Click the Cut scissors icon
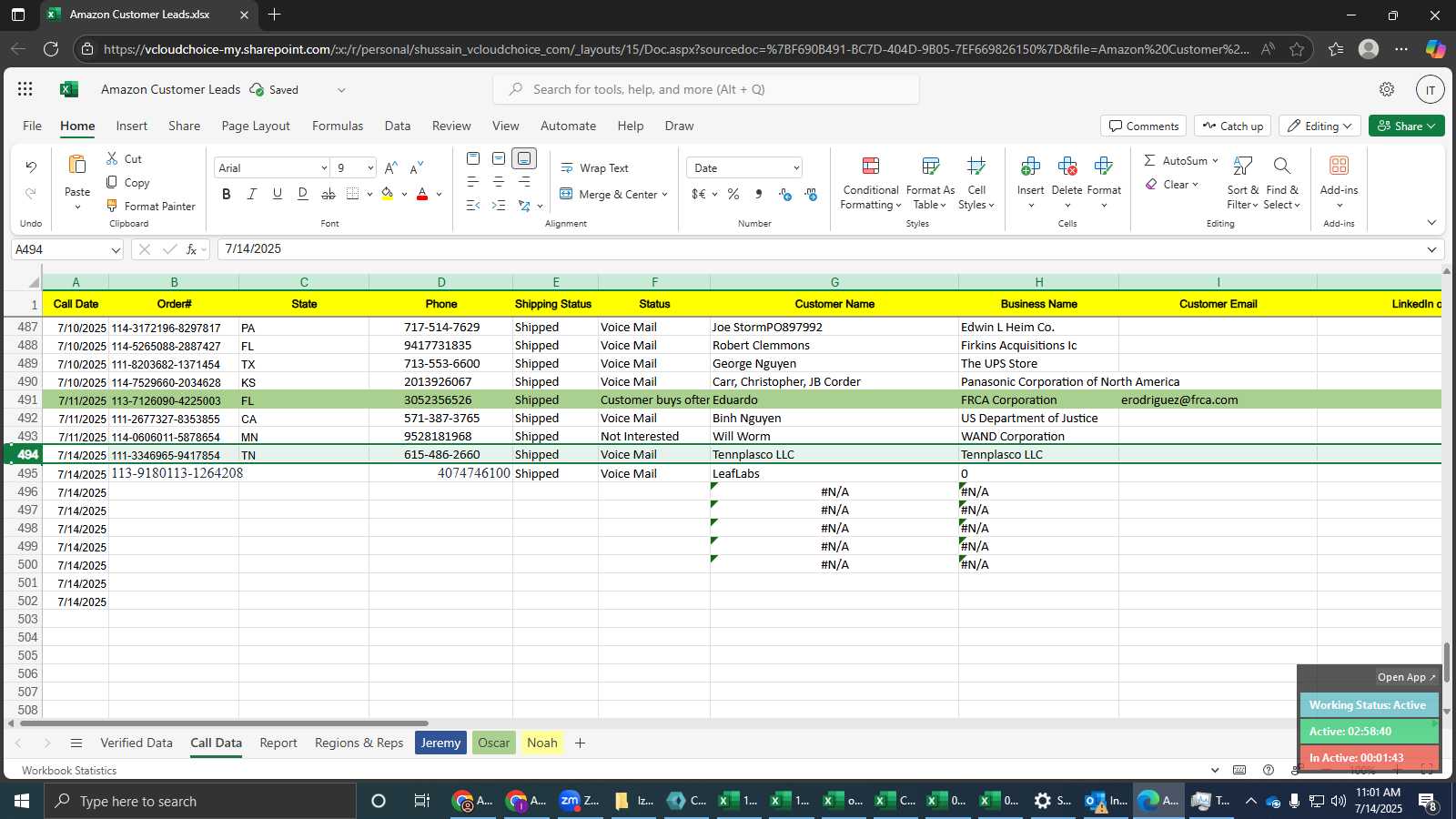This screenshot has width=1456, height=819. (x=112, y=158)
